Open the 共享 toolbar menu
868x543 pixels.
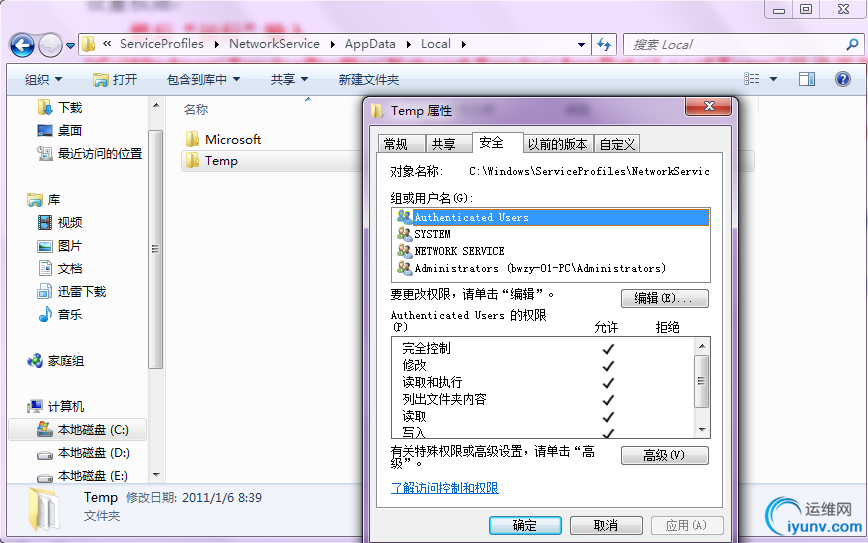[289, 80]
